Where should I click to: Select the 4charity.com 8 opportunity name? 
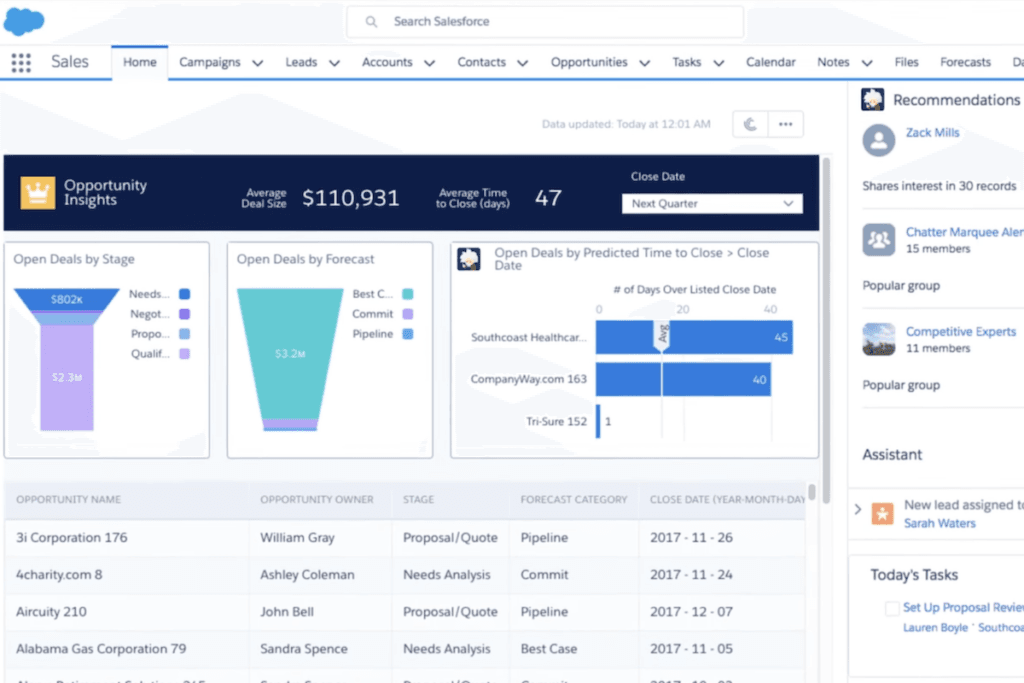[x=59, y=575]
